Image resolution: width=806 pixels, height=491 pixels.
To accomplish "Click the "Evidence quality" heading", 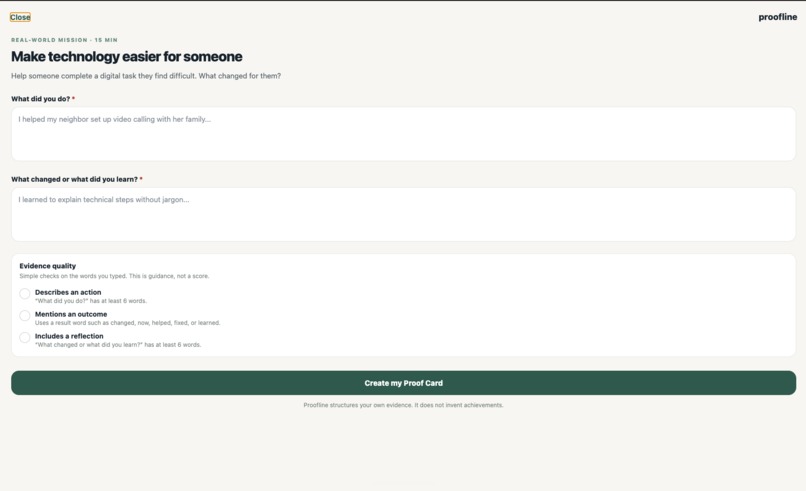I will pyautogui.click(x=48, y=266).
